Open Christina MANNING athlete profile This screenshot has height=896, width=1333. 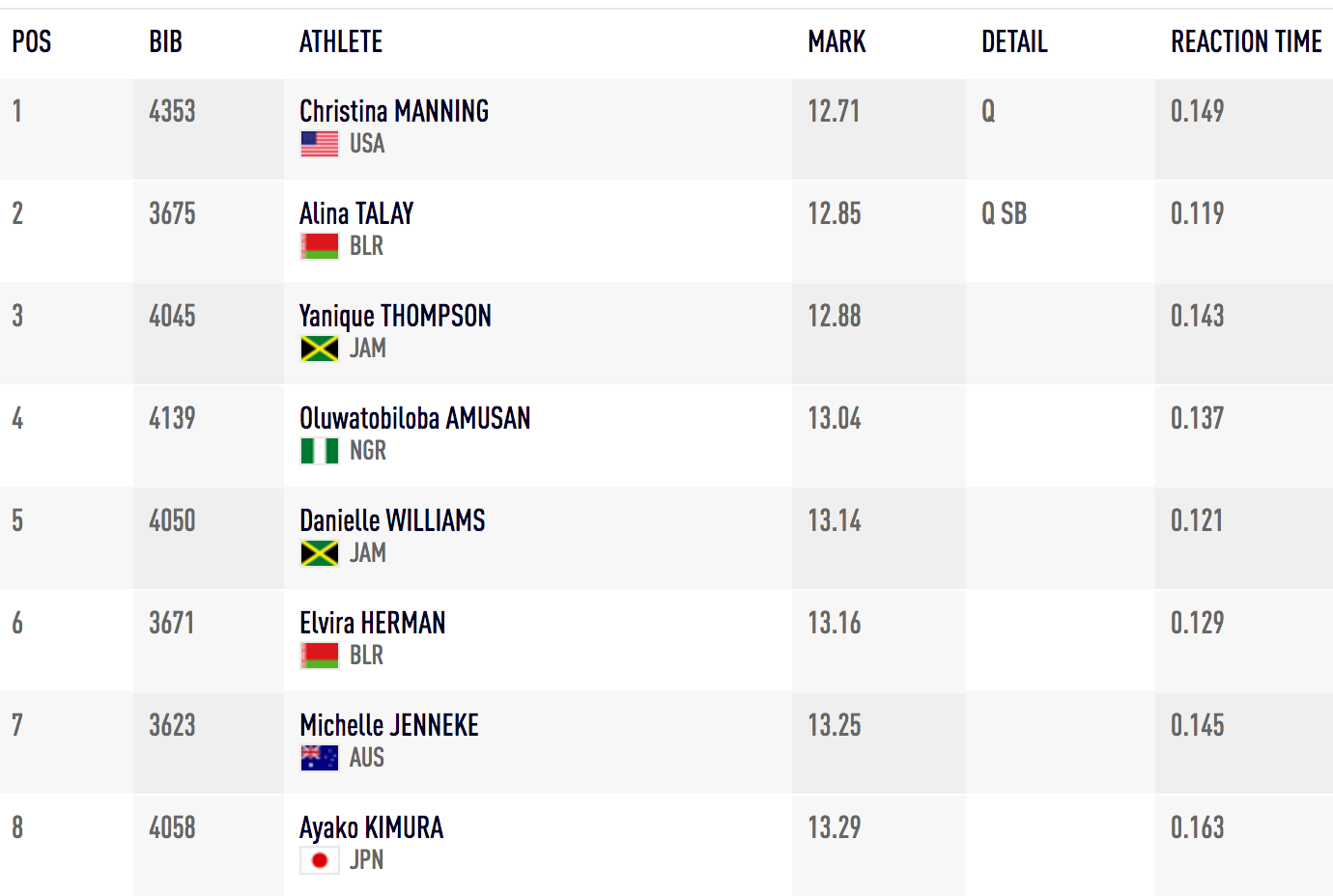[394, 111]
